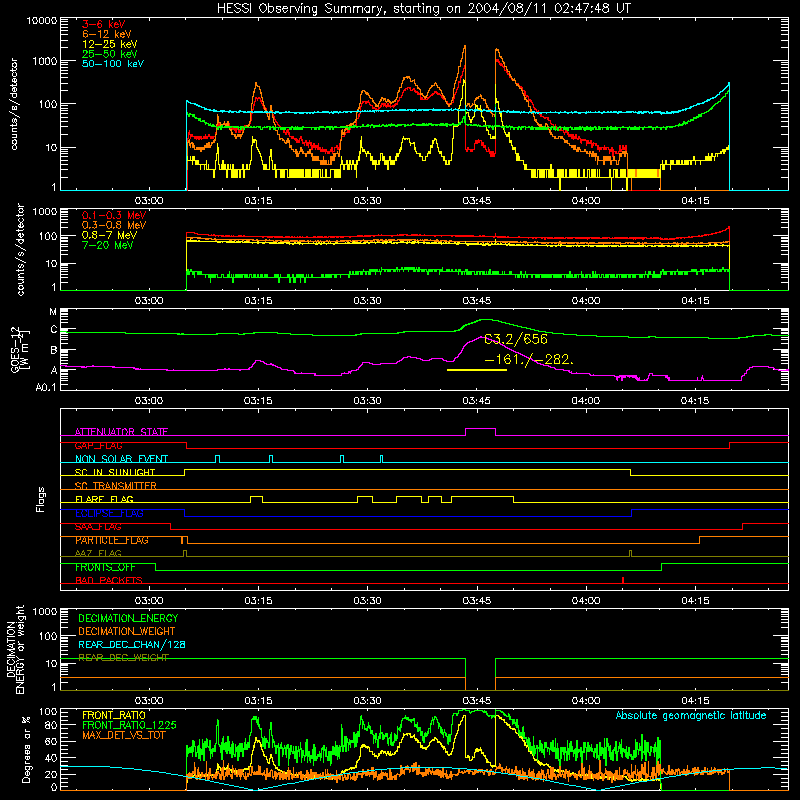This screenshot has width=800, height=800.
Task: Click the SAA_FLAG label
Action: (x=98, y=526)
